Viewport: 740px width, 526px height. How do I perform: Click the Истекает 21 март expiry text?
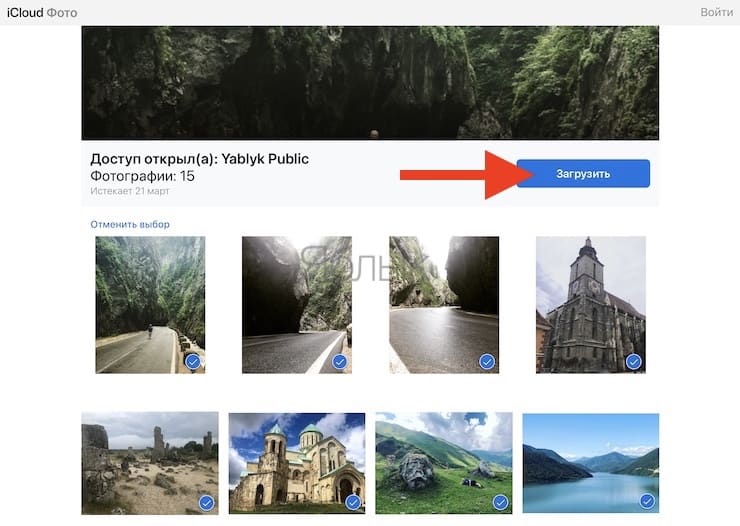point(130,191)
